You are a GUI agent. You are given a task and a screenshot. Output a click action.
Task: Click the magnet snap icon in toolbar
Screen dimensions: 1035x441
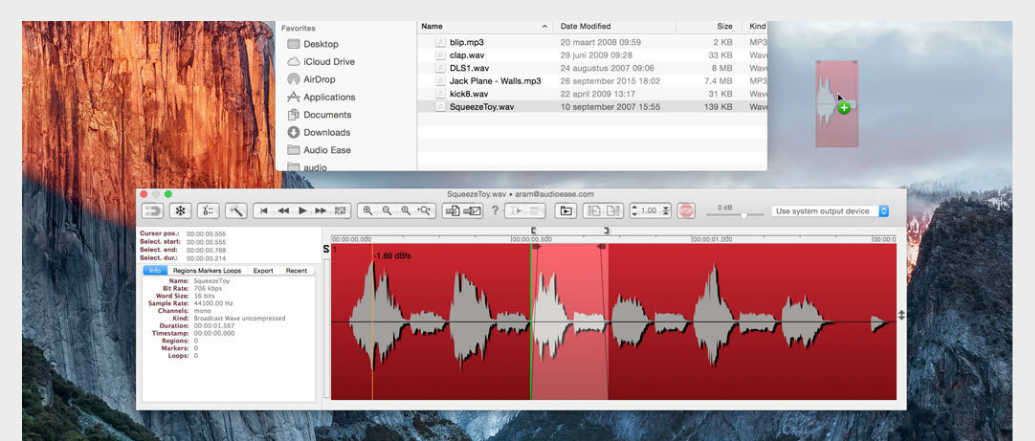coord(153,211)
